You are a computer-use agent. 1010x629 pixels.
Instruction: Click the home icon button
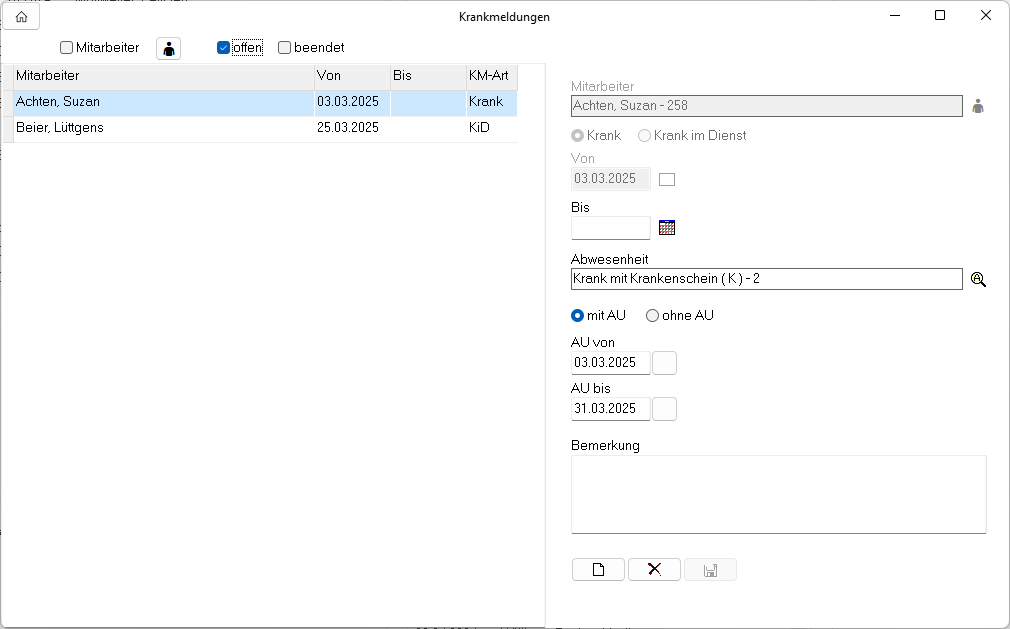click(x=21, y=17)
